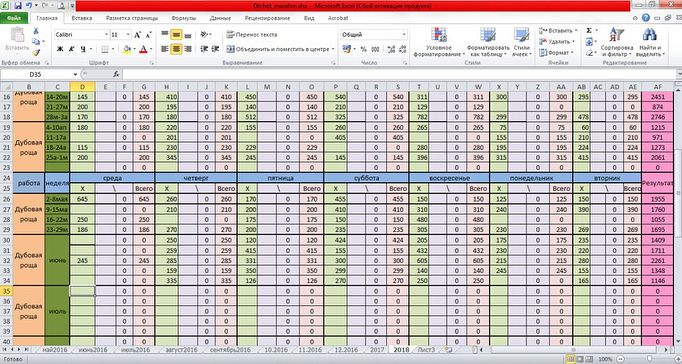Open Find and Select binoculars icon

click(649, 34)
